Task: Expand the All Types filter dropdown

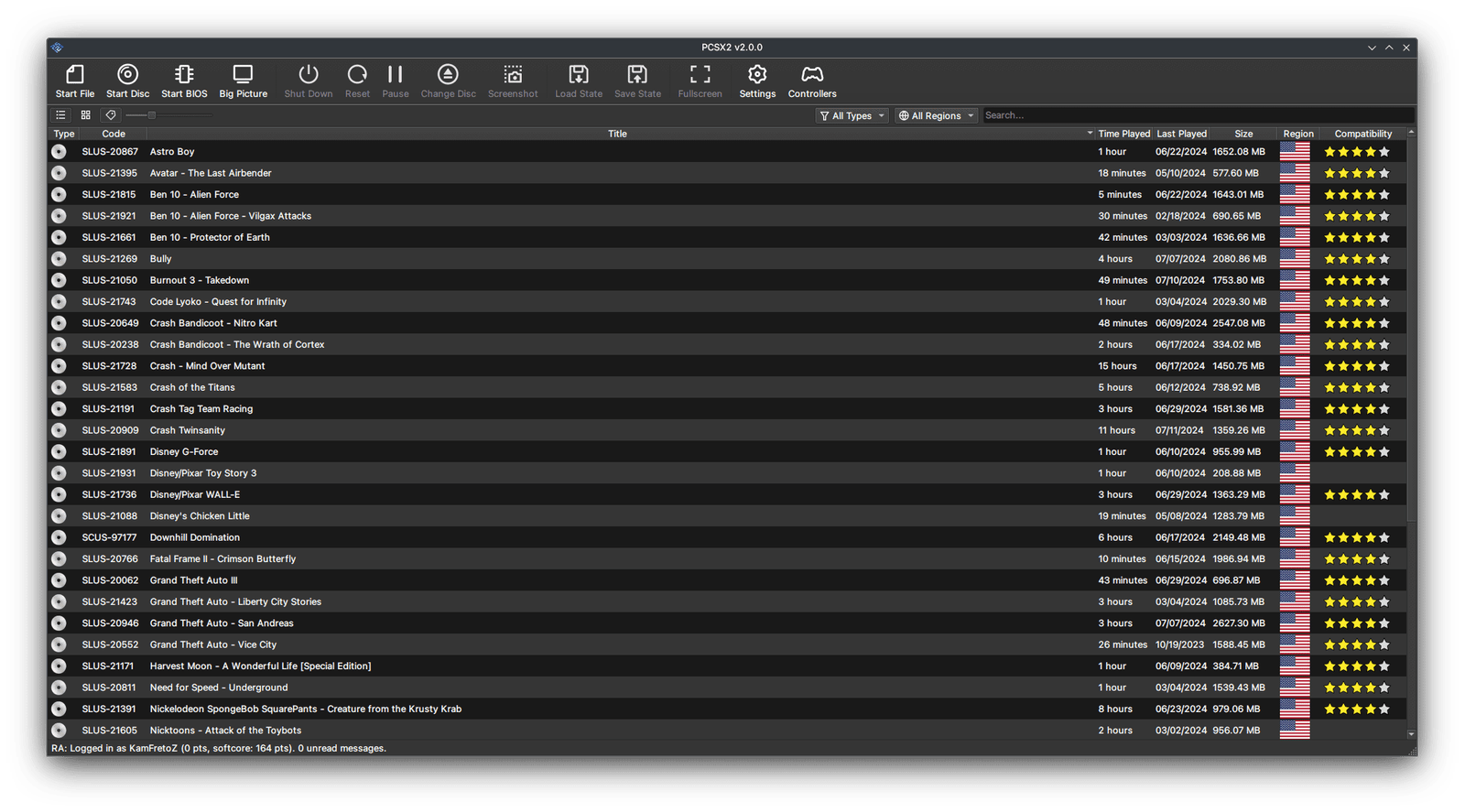Action: point(852,115)
